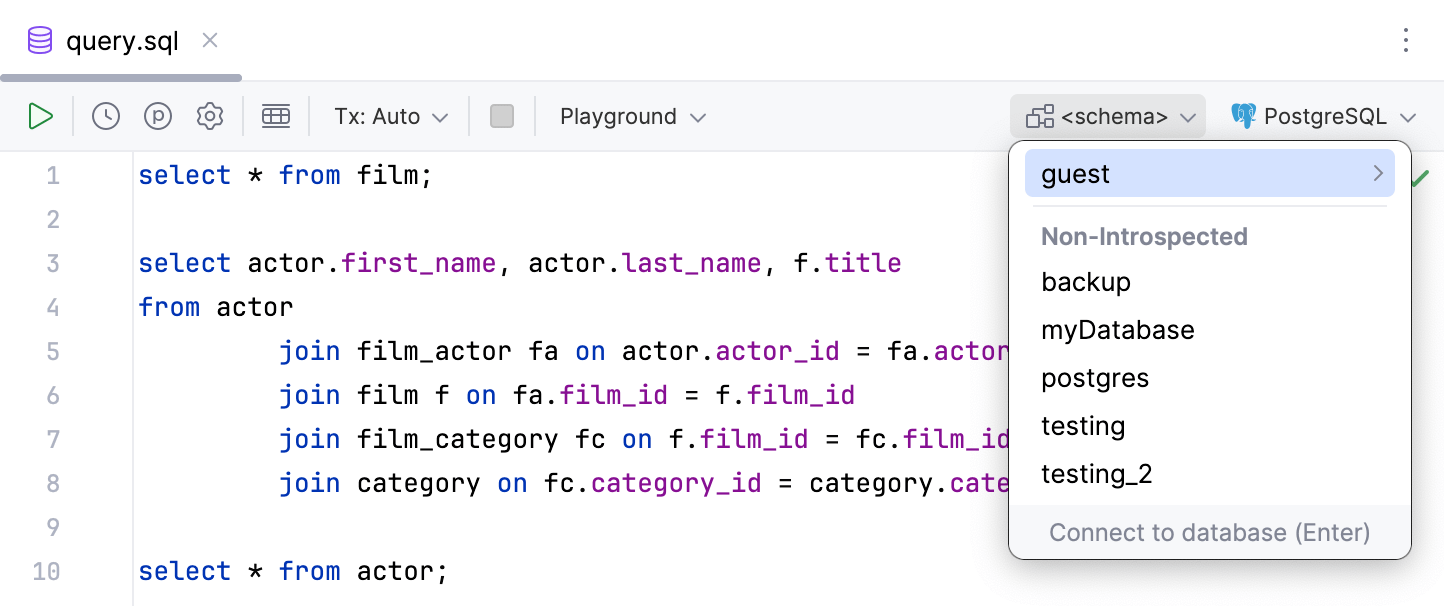The image size is (1444, 606).
Task: Click the database icon on query.sql tab
Action: (x=38, y=40)
